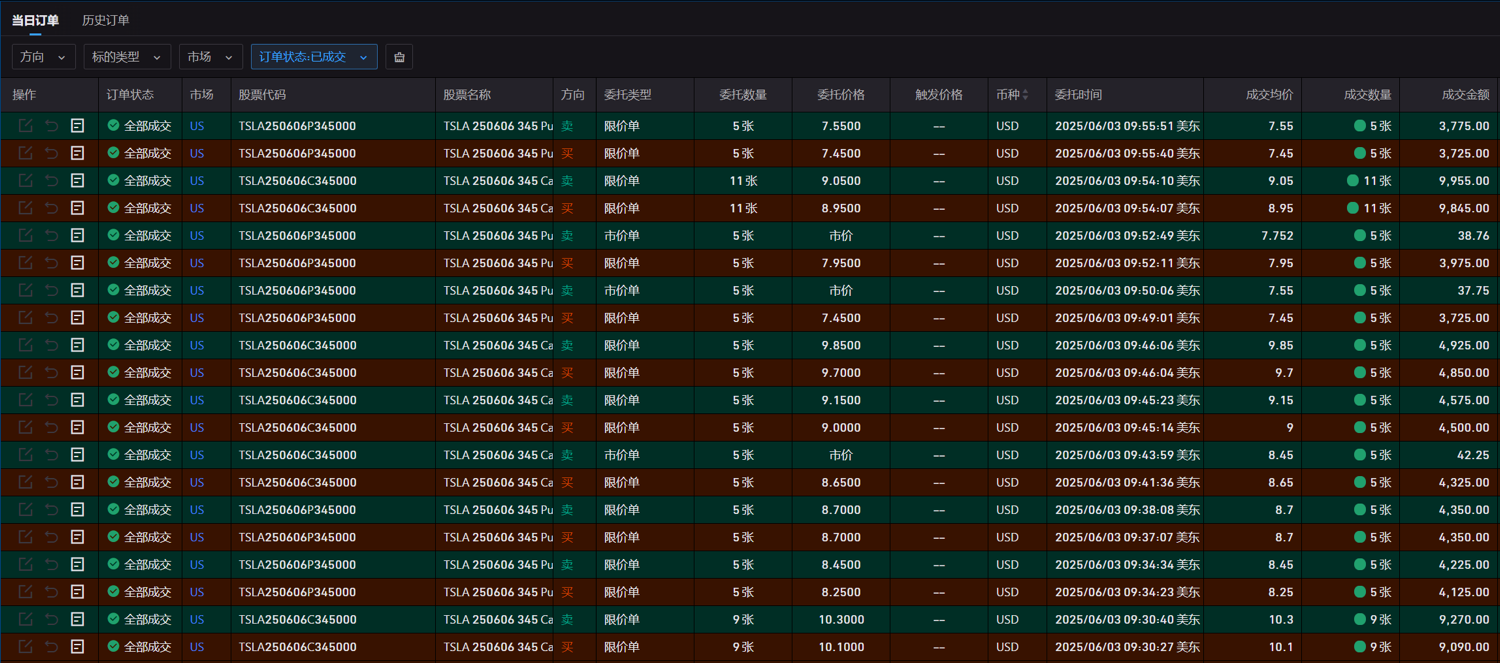Open the 订单状态:已成交 dropdown
This screenshot has height=663, width=1500.
point(314,57)
